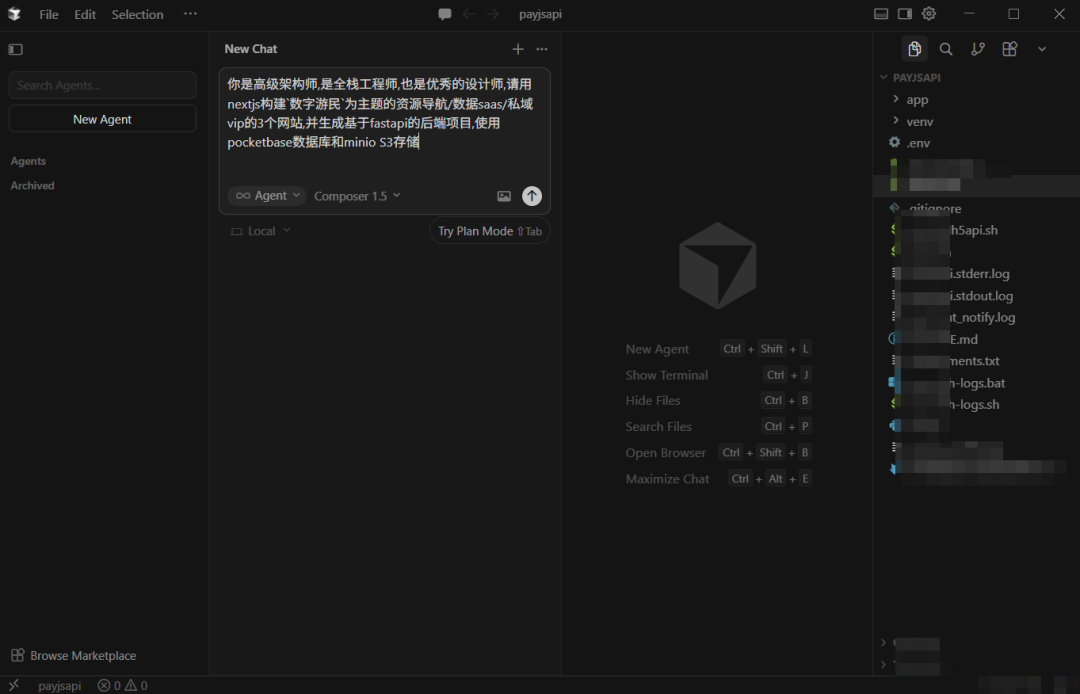This screenshot has height=694, width=1080.
Task: Click New Agent shortcut entry
Action: coord(718,349)
